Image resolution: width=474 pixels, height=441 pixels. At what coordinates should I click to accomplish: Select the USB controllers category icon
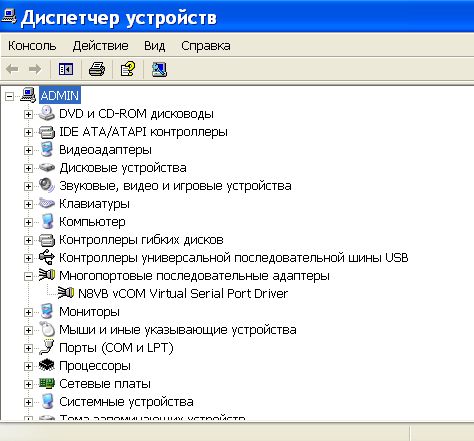(x=46, y=257)
